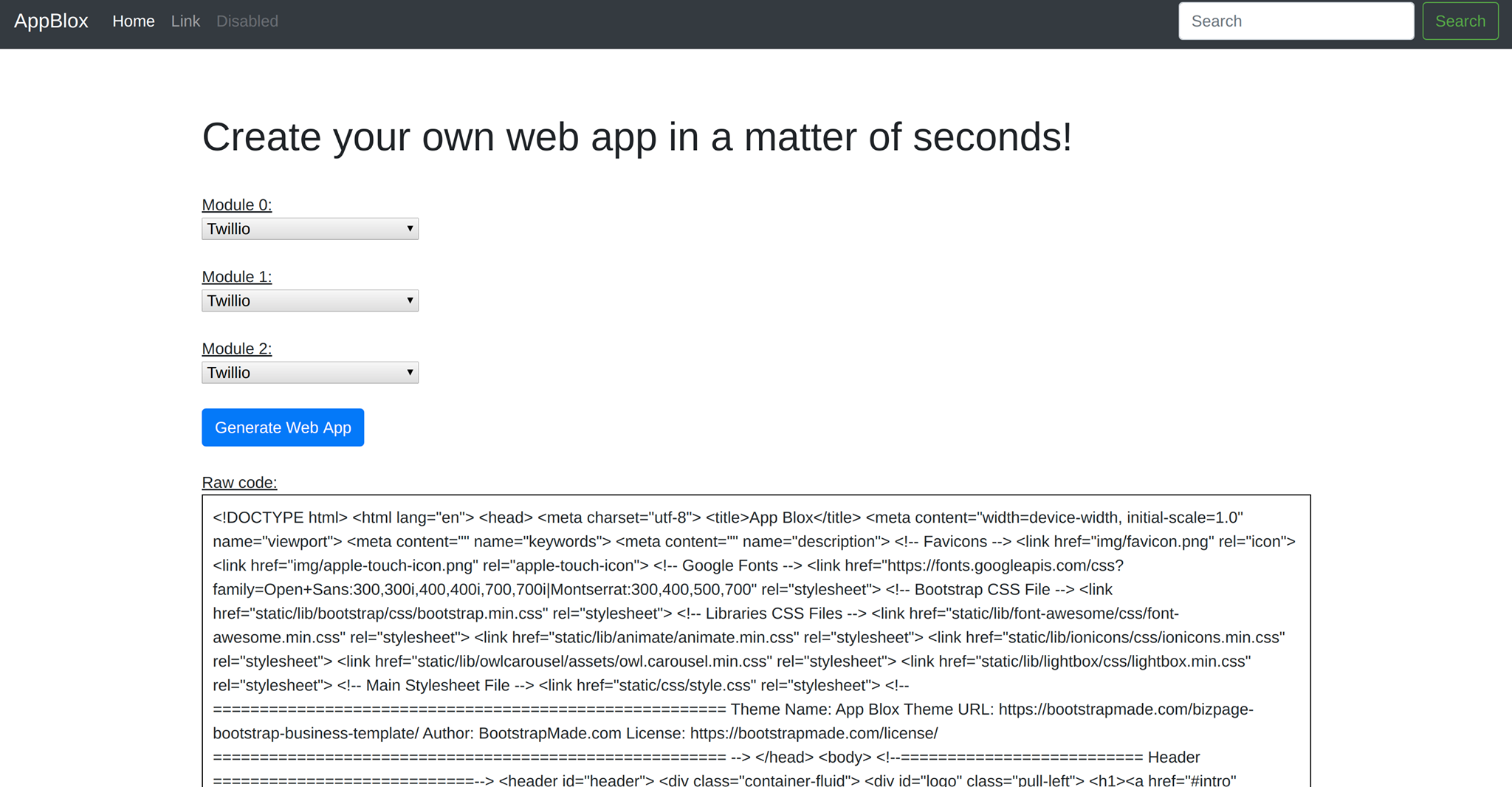Select the Link item in navbar

point(185,21)
